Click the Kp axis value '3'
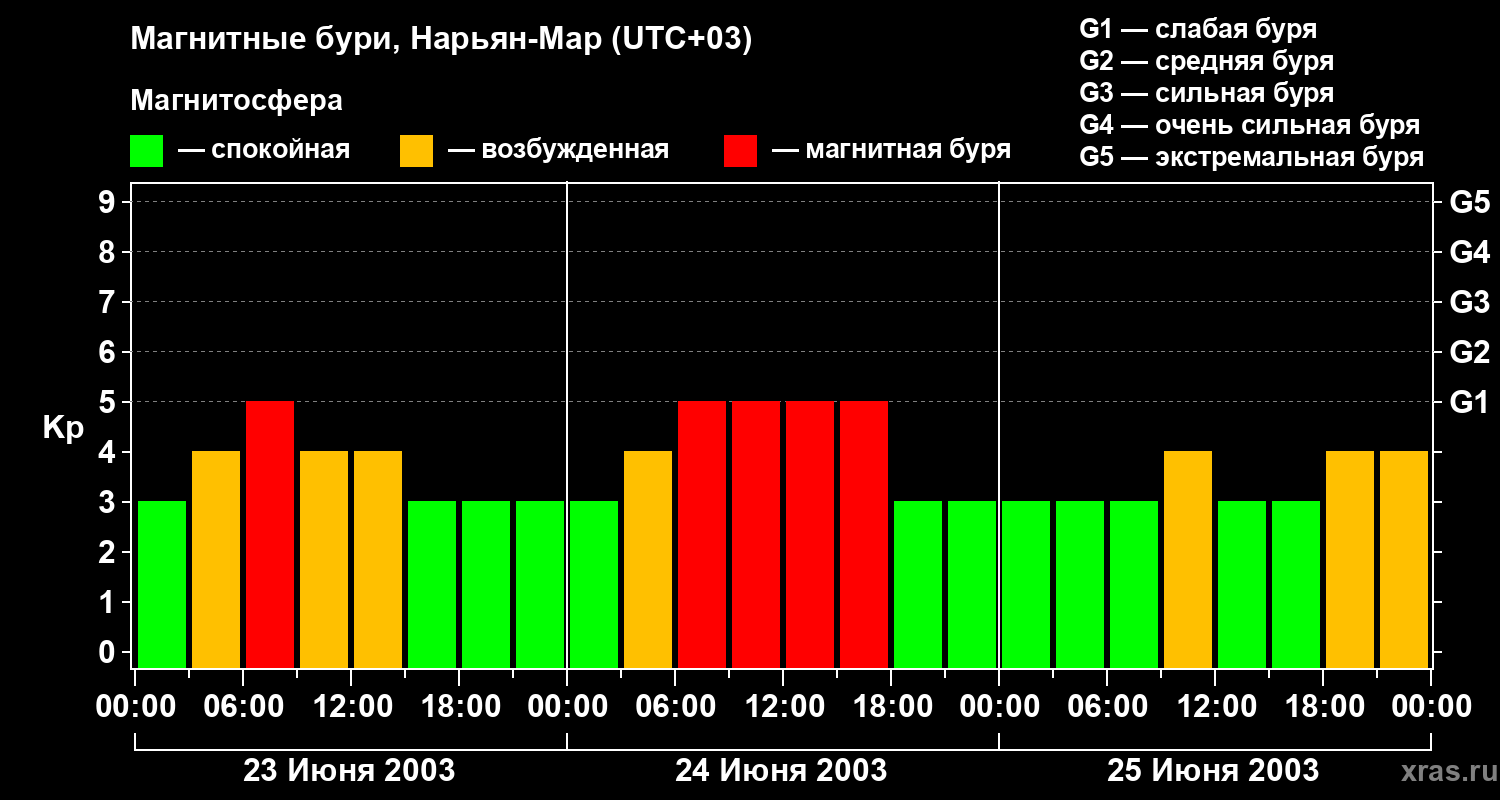Screen dimensions: 1500x800 tap(109, 502)
